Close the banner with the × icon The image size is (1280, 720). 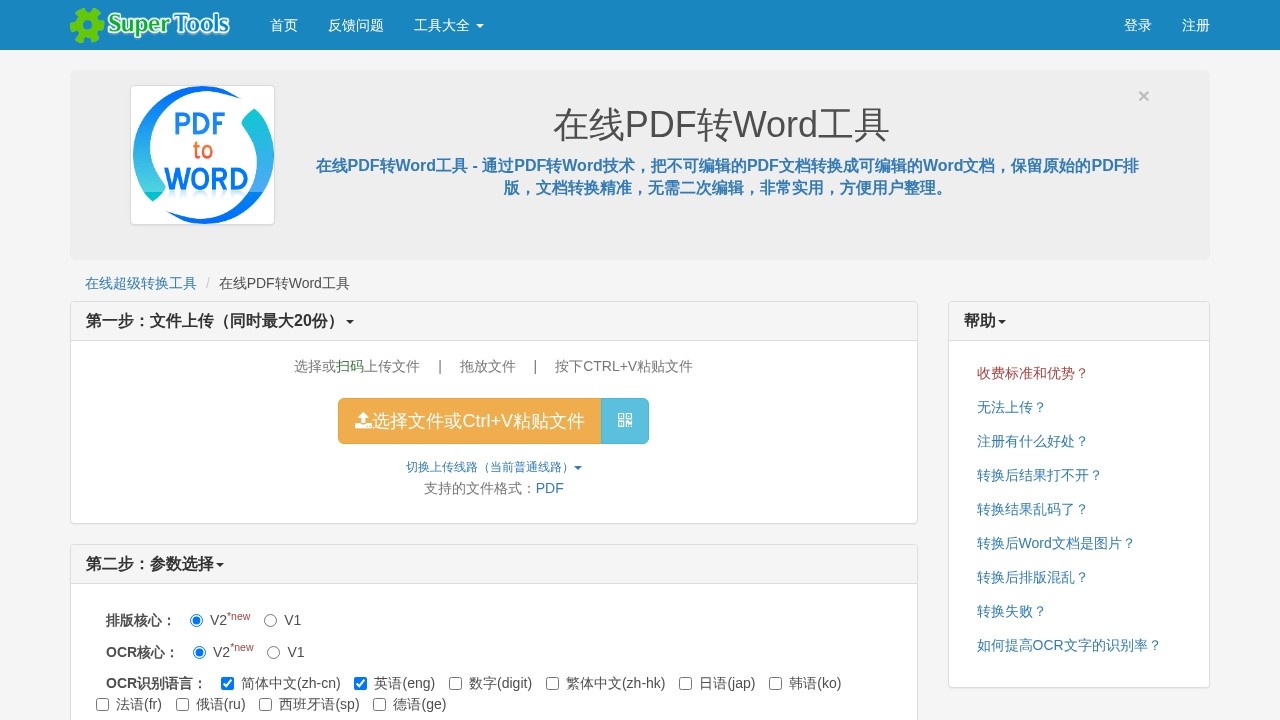tap(1144, 96)
